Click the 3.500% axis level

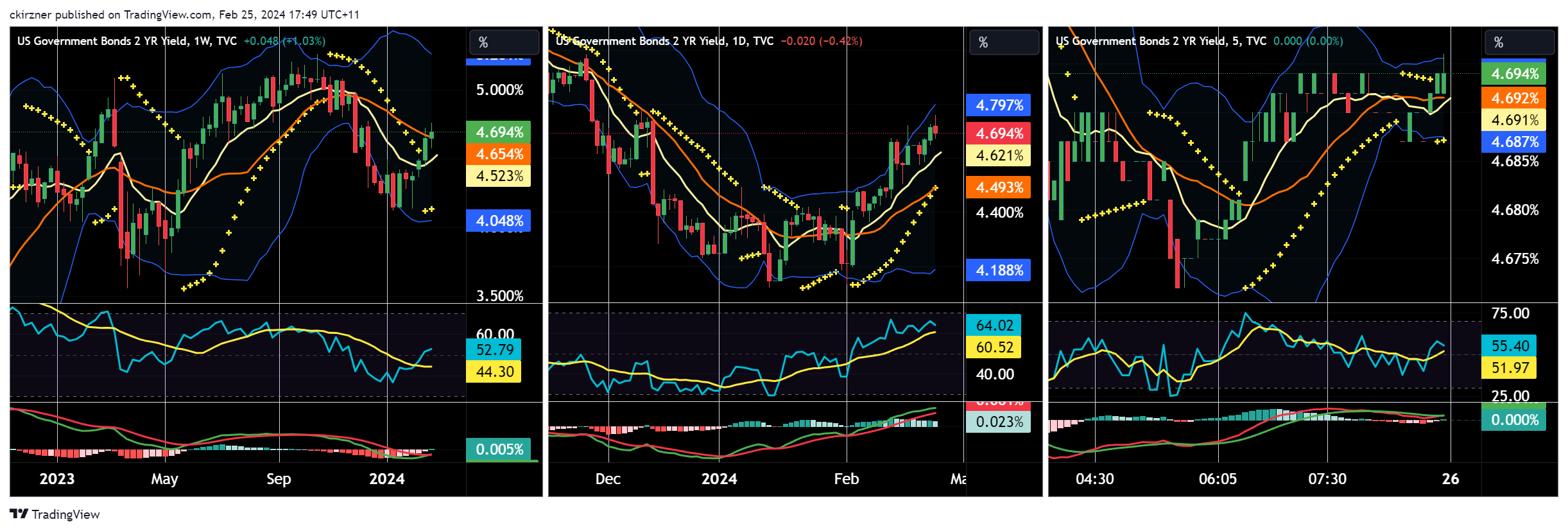pos(499,296)
